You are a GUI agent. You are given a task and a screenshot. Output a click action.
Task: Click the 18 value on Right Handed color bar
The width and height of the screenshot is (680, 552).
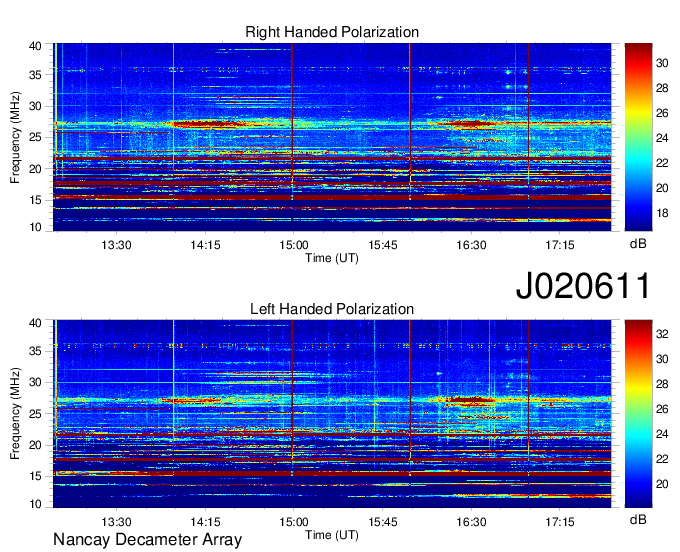pos(662,213)
